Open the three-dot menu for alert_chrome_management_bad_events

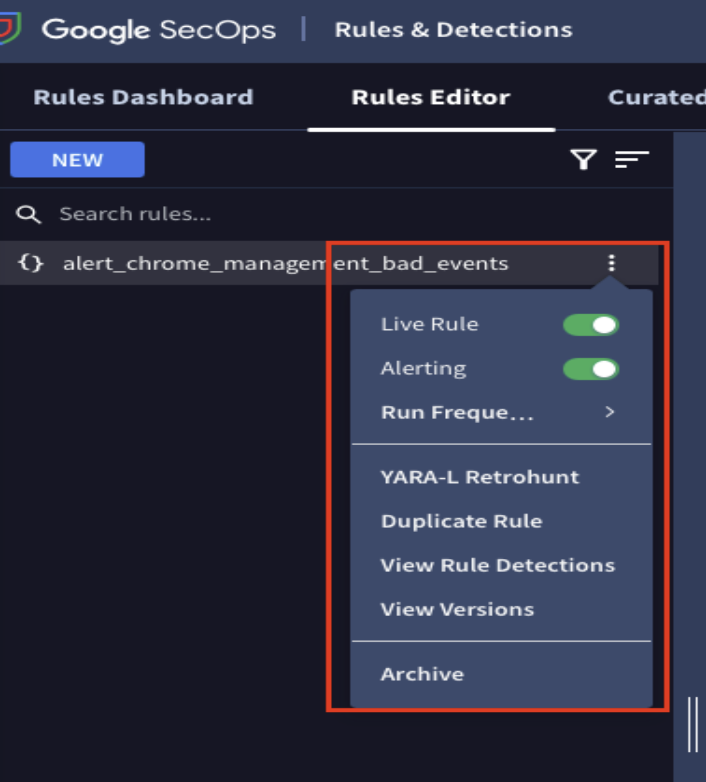tap(611, 263)
